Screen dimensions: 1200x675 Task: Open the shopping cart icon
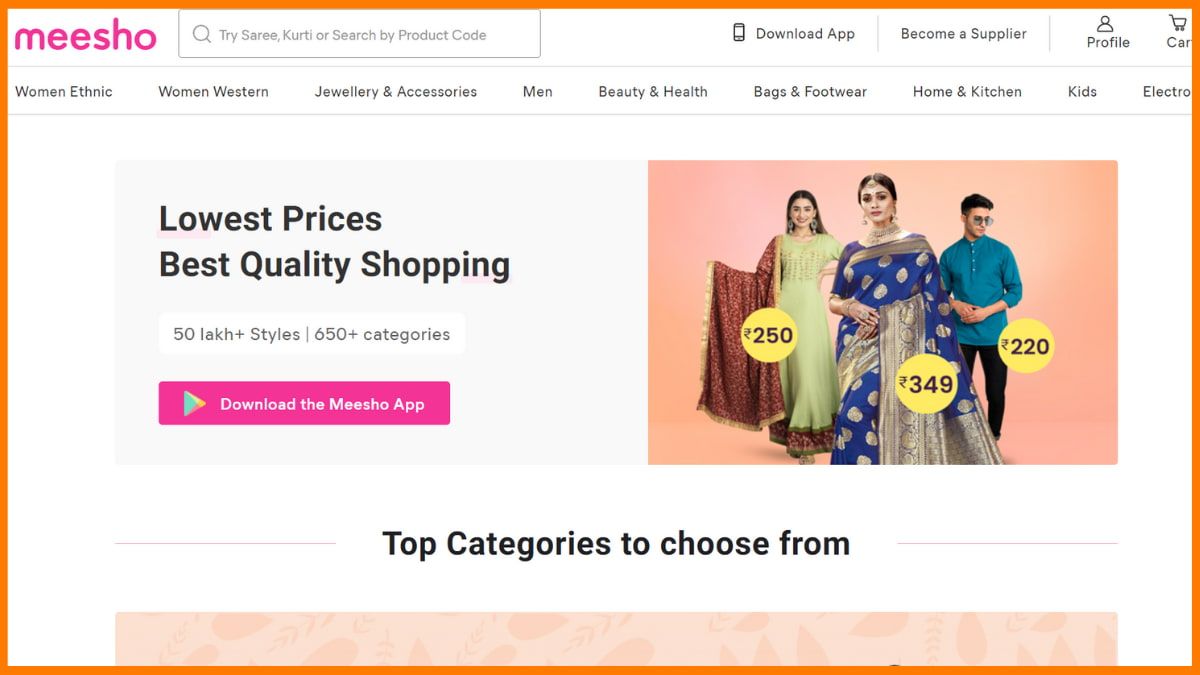[1179, 24]
